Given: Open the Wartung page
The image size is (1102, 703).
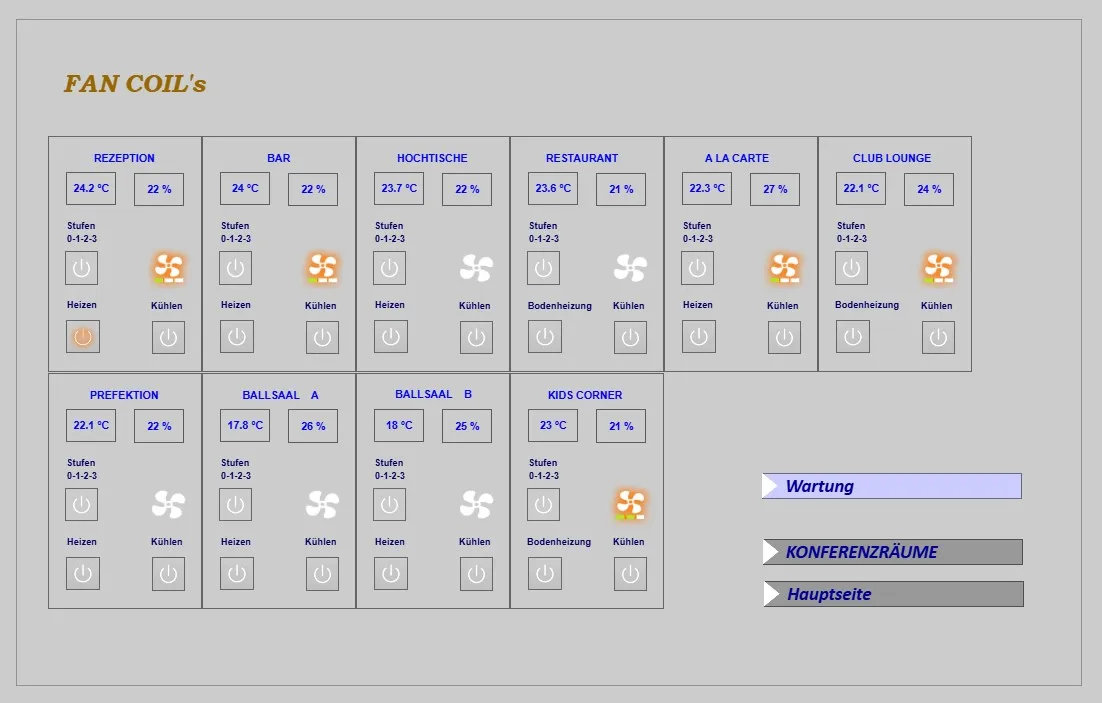Looking at the screenshot, I should pos(891,486).
